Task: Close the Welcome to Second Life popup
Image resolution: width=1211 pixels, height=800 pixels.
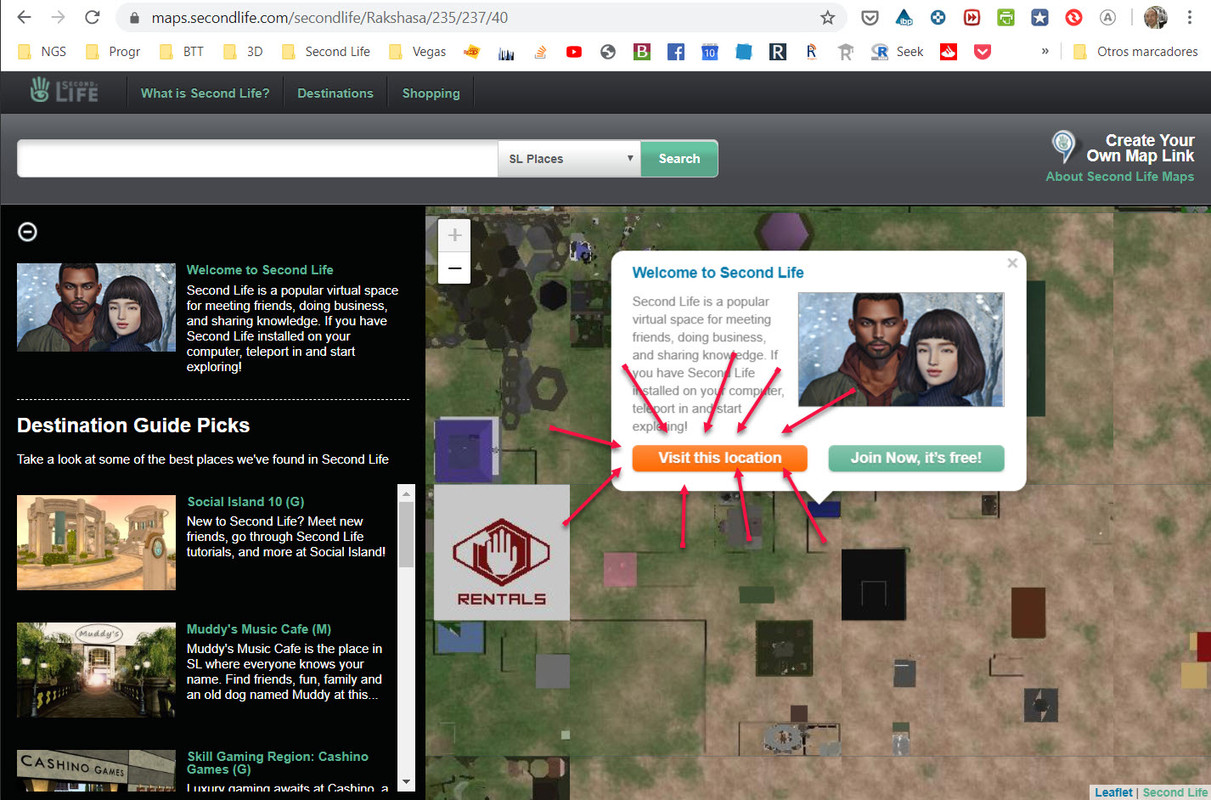Action: pos(1012,263)
